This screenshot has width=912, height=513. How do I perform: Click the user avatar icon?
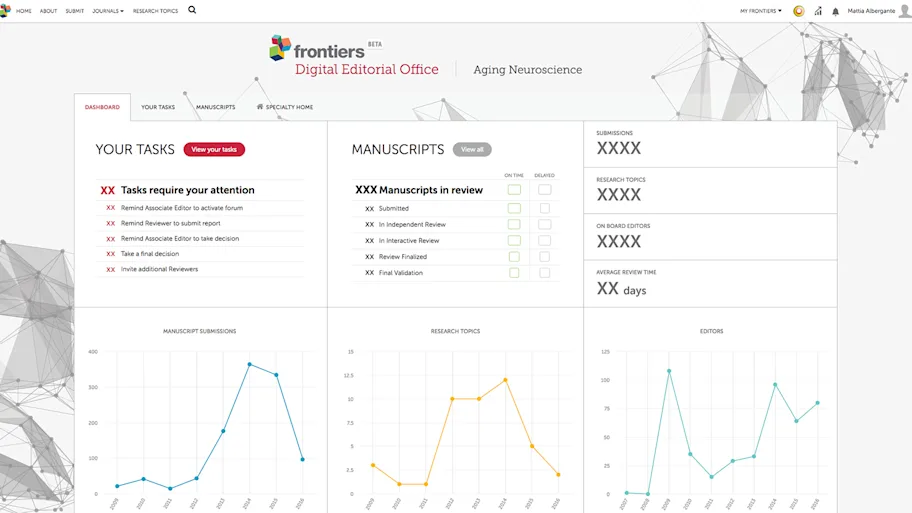905,10
